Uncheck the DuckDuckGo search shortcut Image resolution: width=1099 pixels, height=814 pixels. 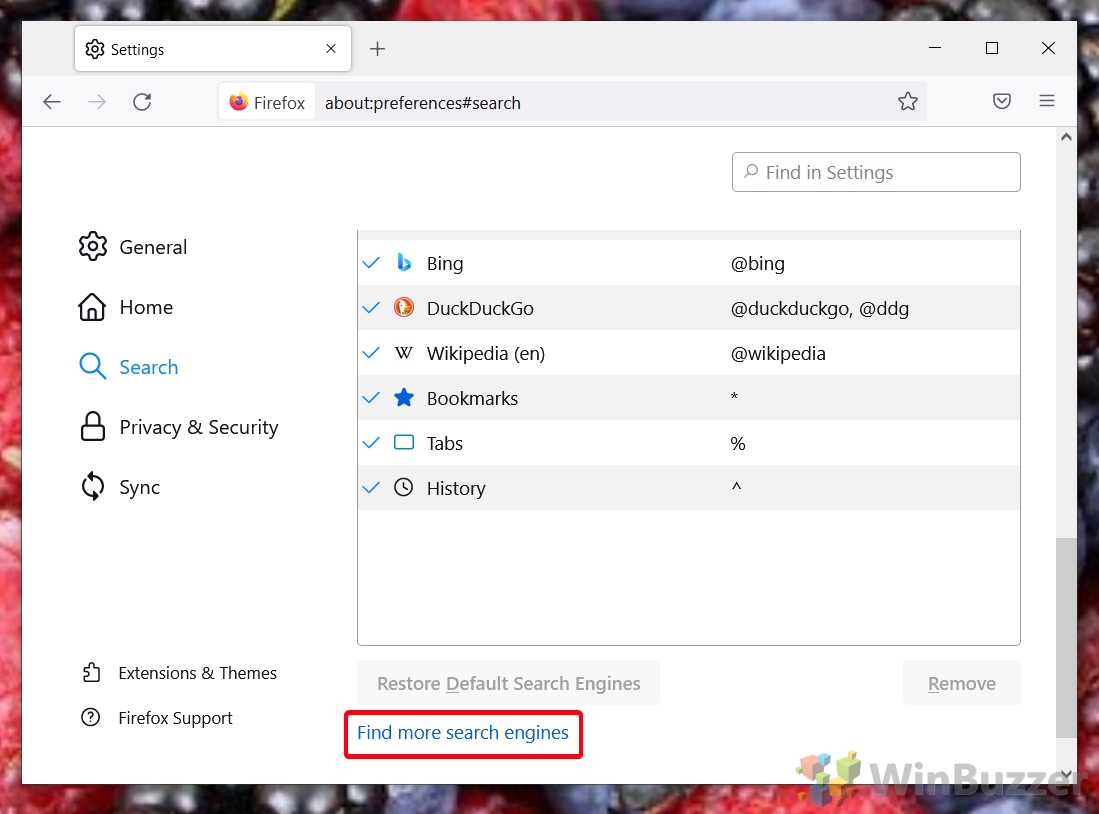371,308
